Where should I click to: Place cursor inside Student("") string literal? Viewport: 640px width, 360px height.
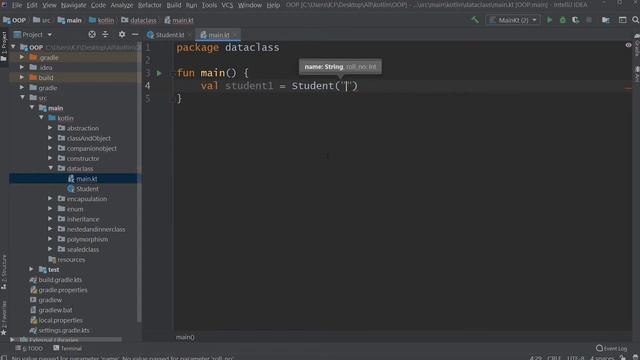tap(347, 86)
